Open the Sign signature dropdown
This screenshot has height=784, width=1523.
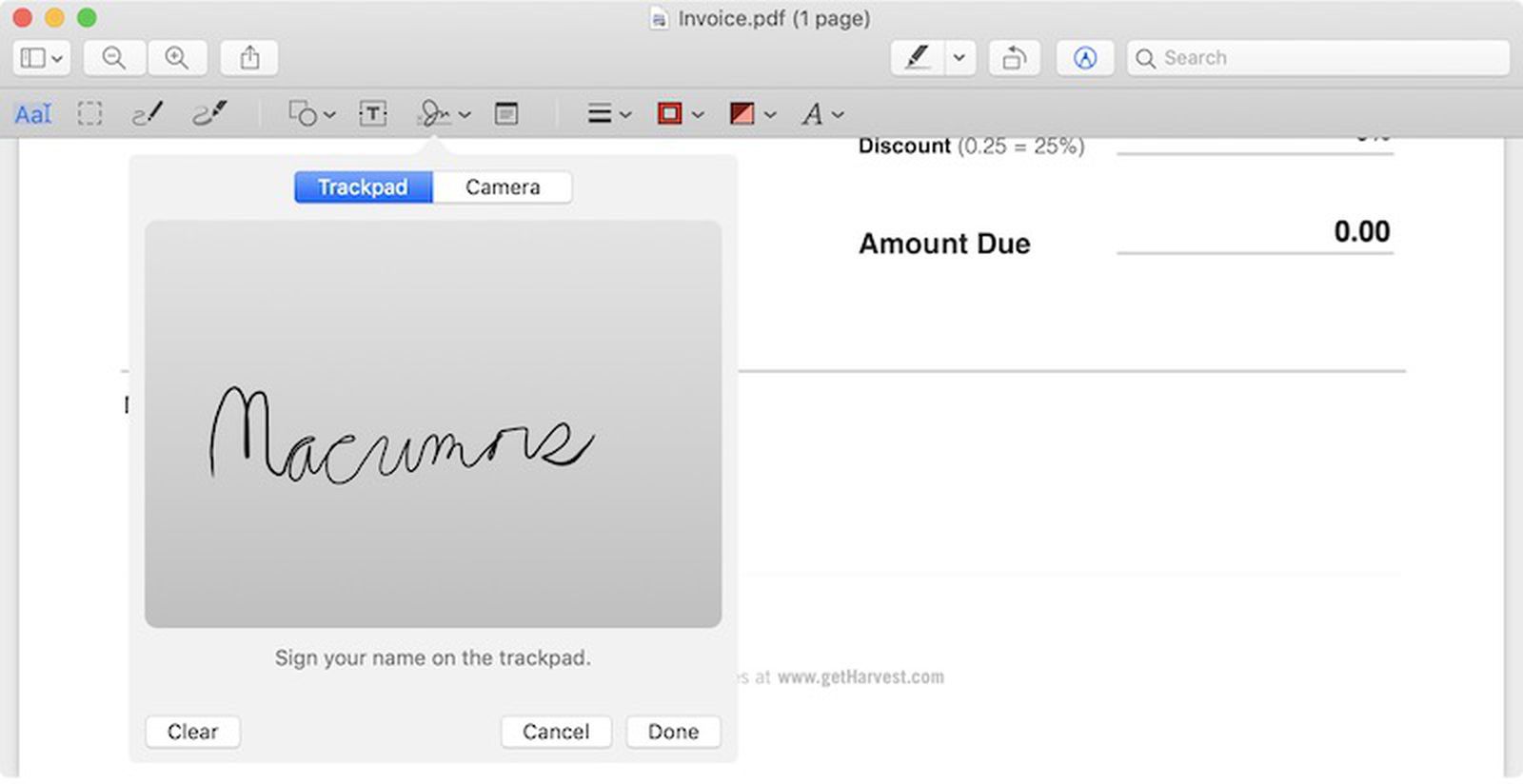[444, 114]
